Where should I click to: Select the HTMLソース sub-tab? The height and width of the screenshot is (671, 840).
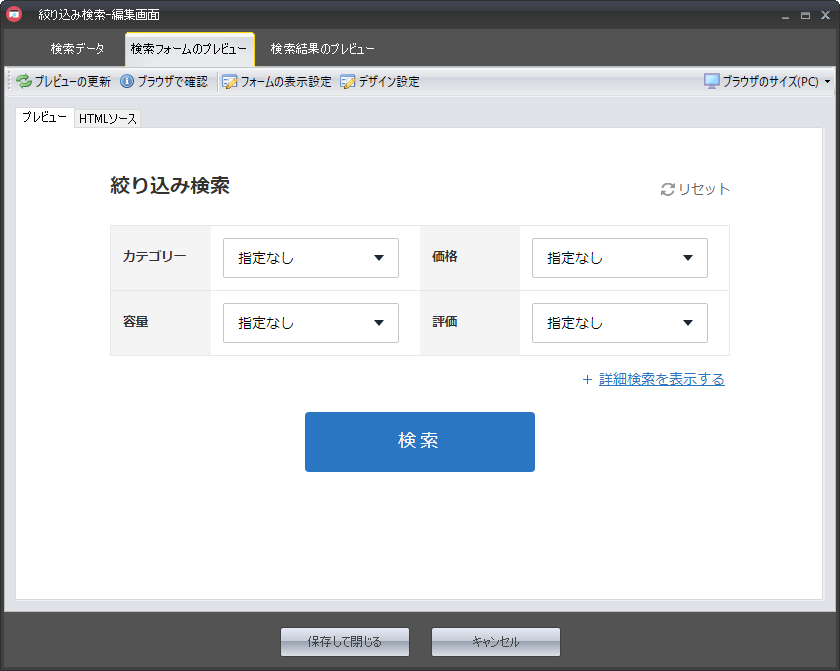[108, 119]
